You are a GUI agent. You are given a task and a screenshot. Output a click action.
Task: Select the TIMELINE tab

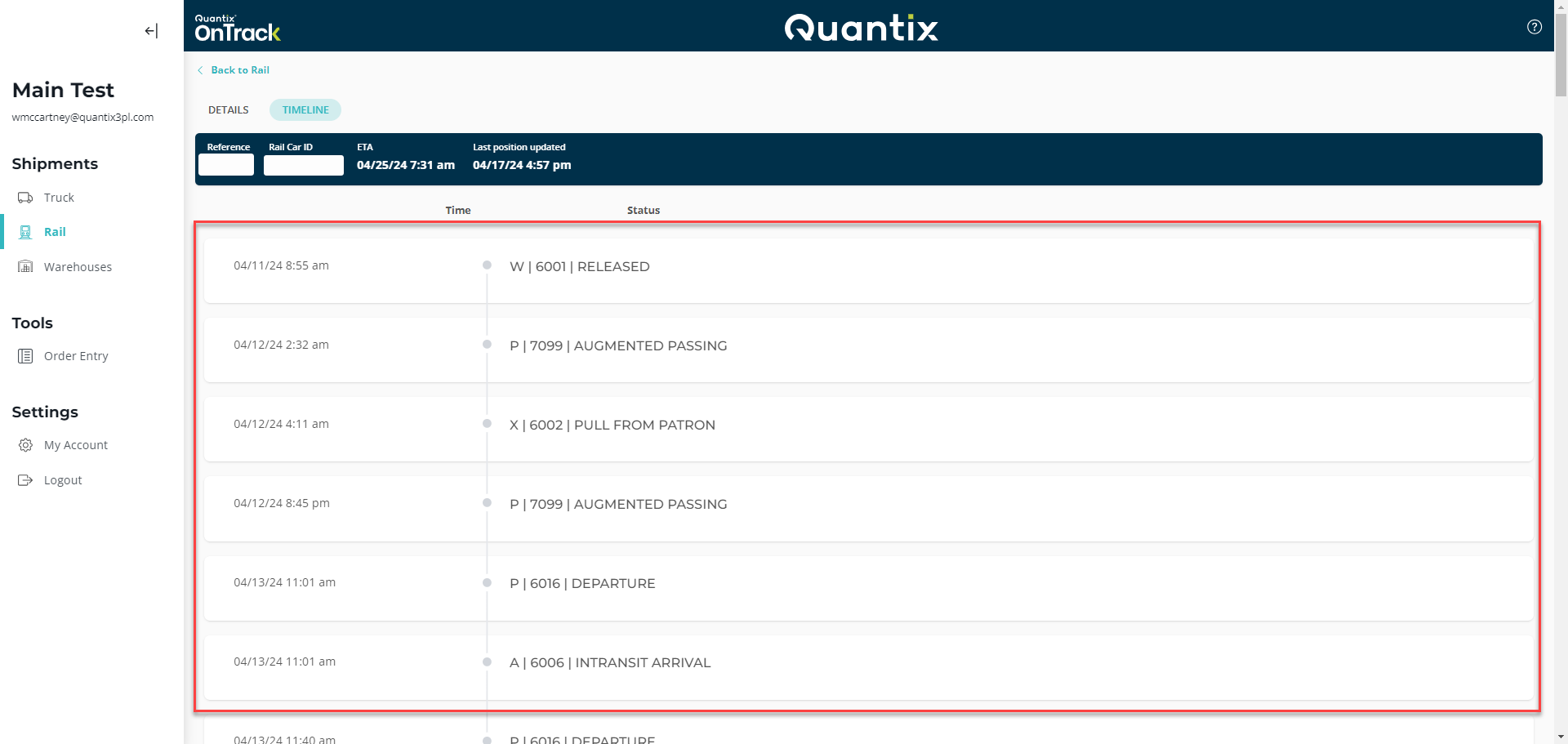305,110
